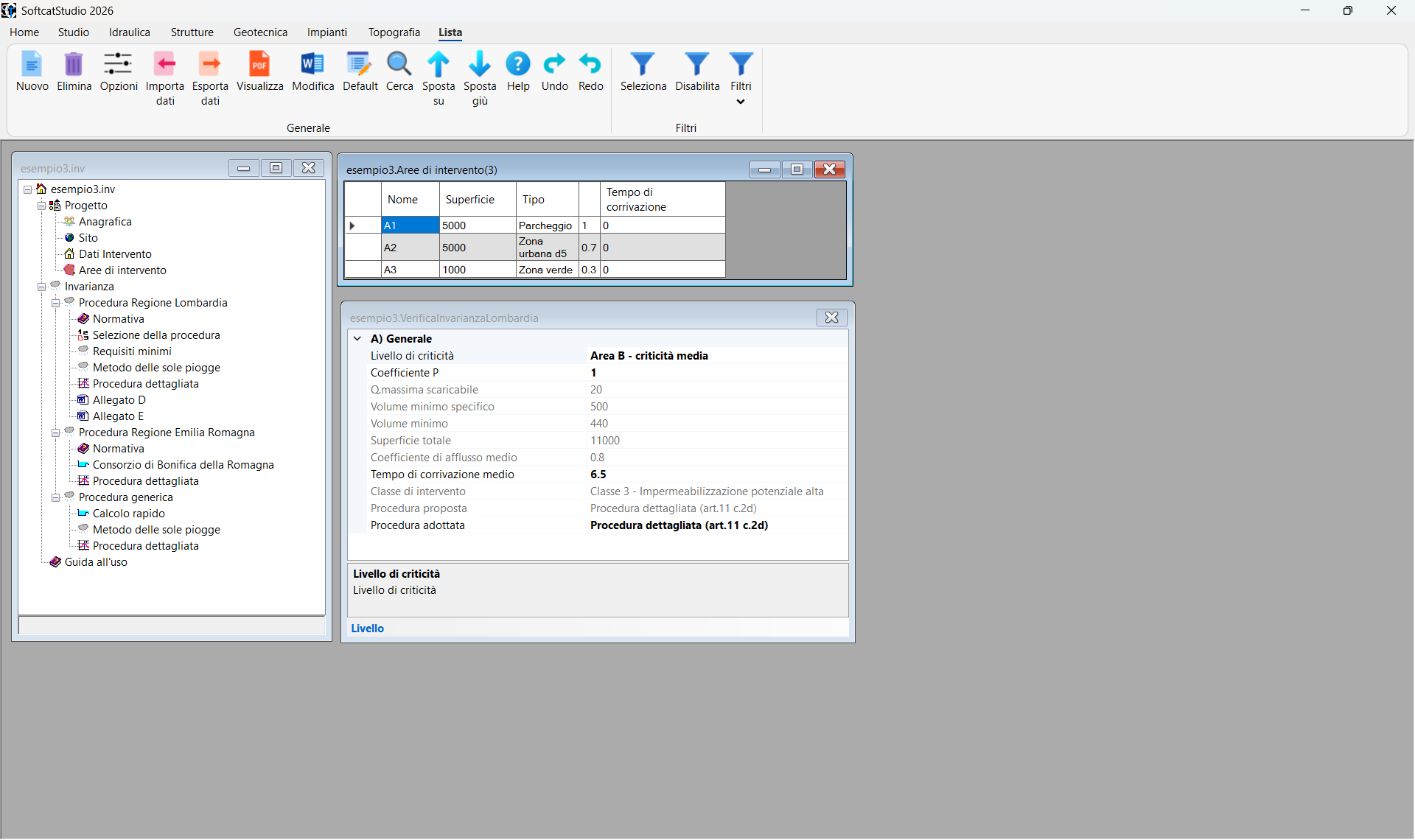Click the Visualizza PDF icon
This screenshot has width=1415, height=840.
tap(259, 64)
